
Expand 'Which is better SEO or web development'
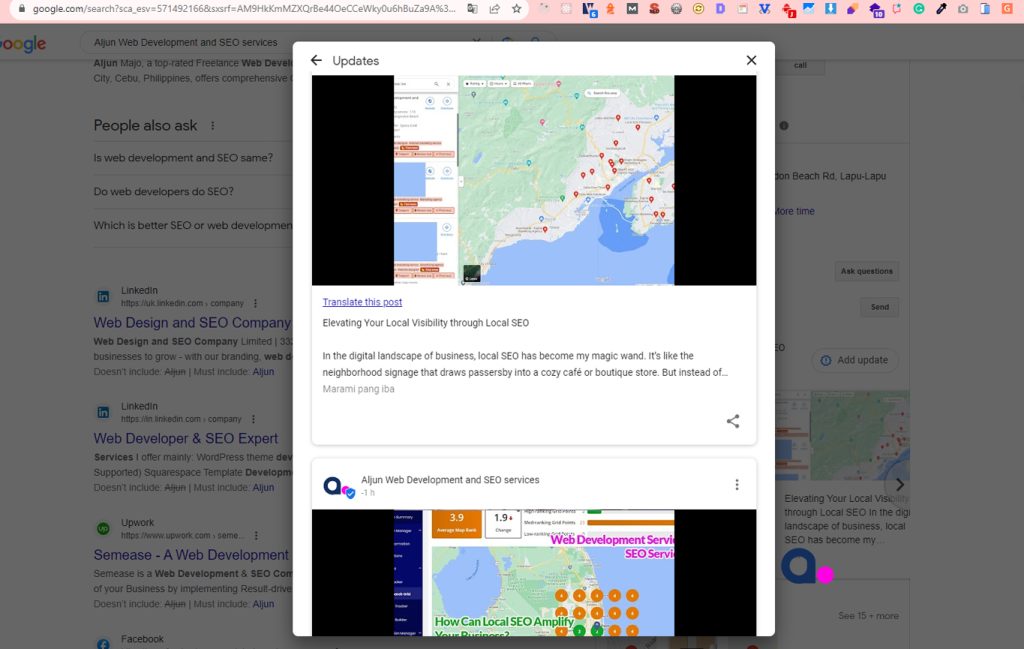tap(193, 225)
